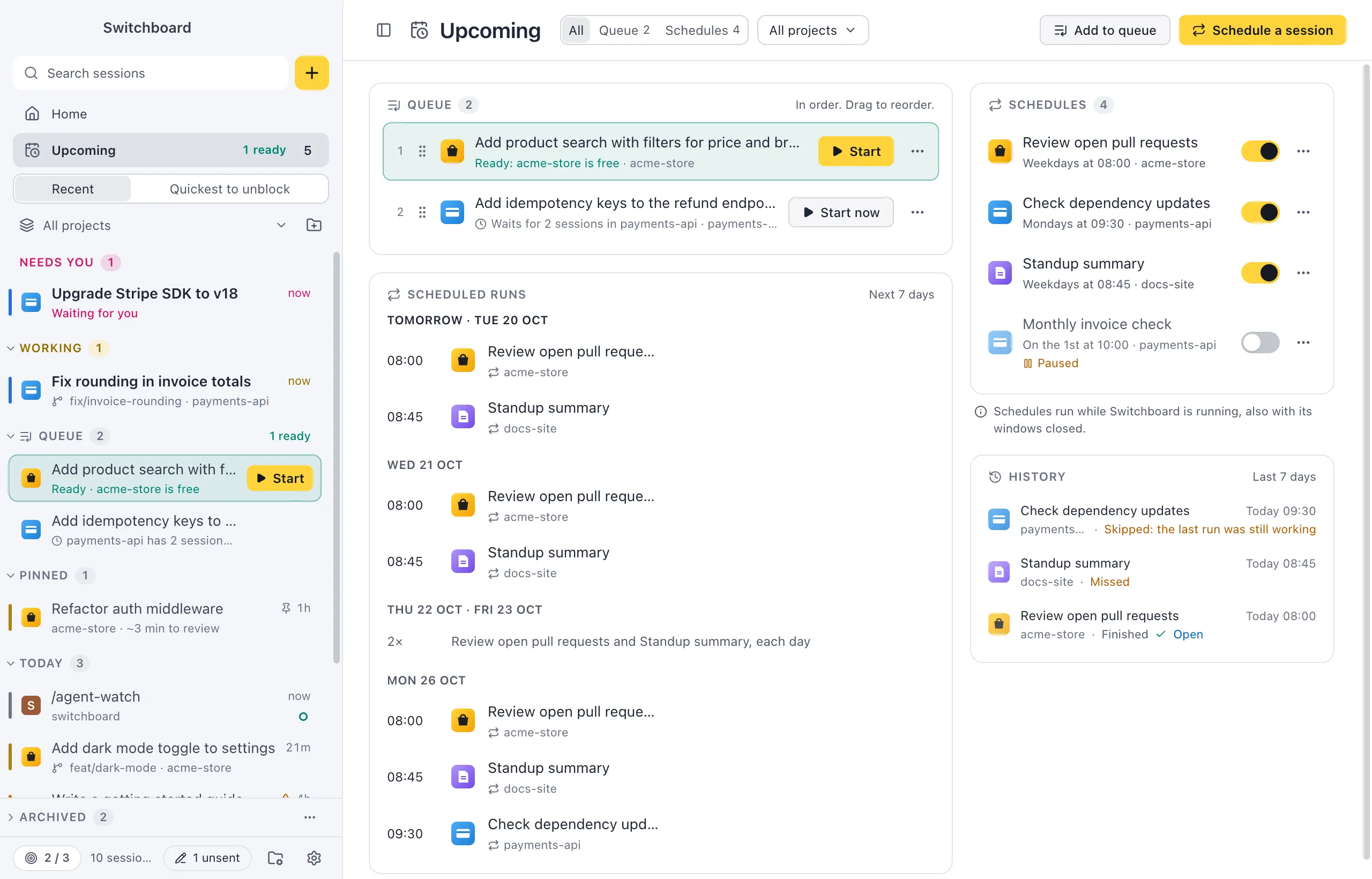Disable Check dependency updates schedule toggle
Image resolution: width=1372 pixels, height=879 pixels.
pos(1260,212)
